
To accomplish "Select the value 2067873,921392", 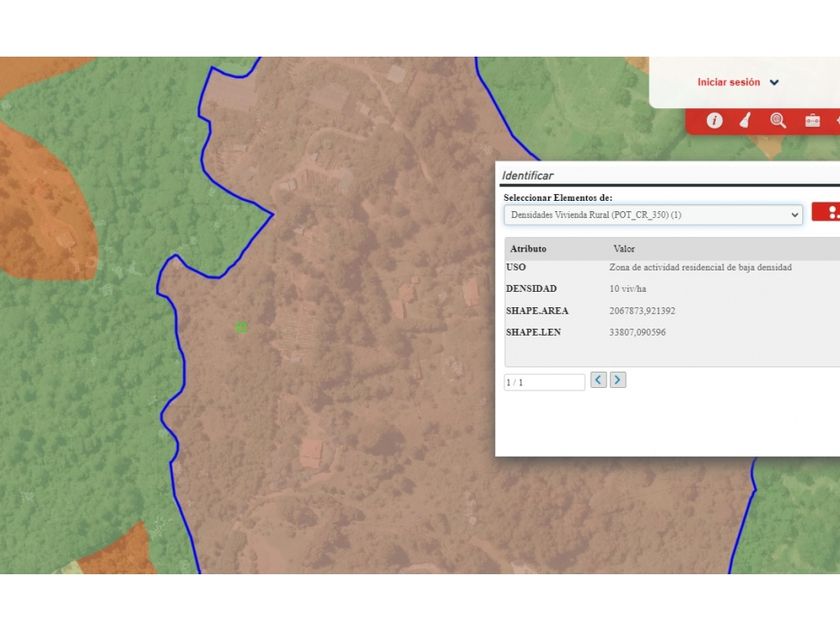I will [642, 311].
